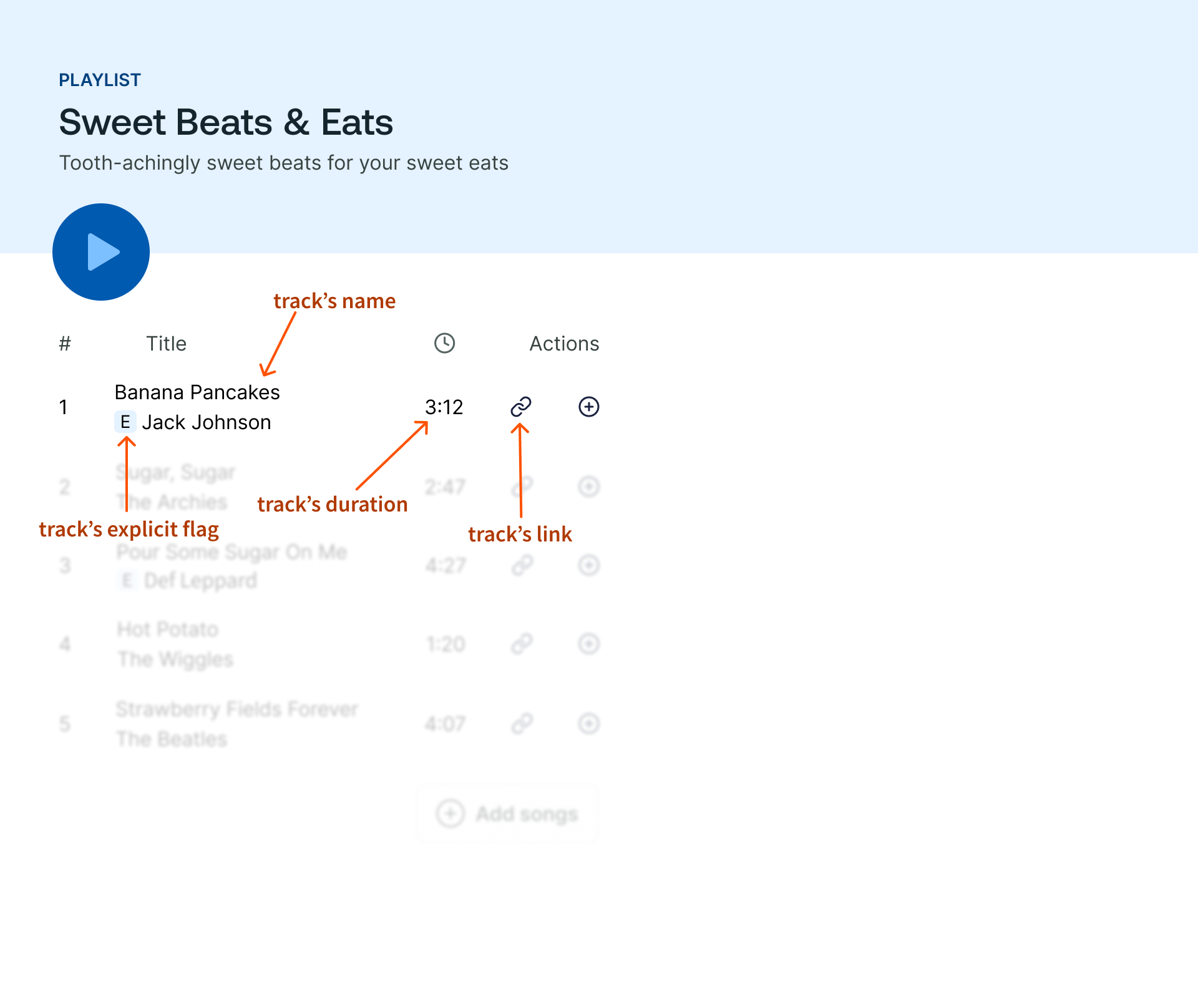1198x1008 pixels.
Task: Click the clock duration column icon
Action: click(x=444, y=343)
